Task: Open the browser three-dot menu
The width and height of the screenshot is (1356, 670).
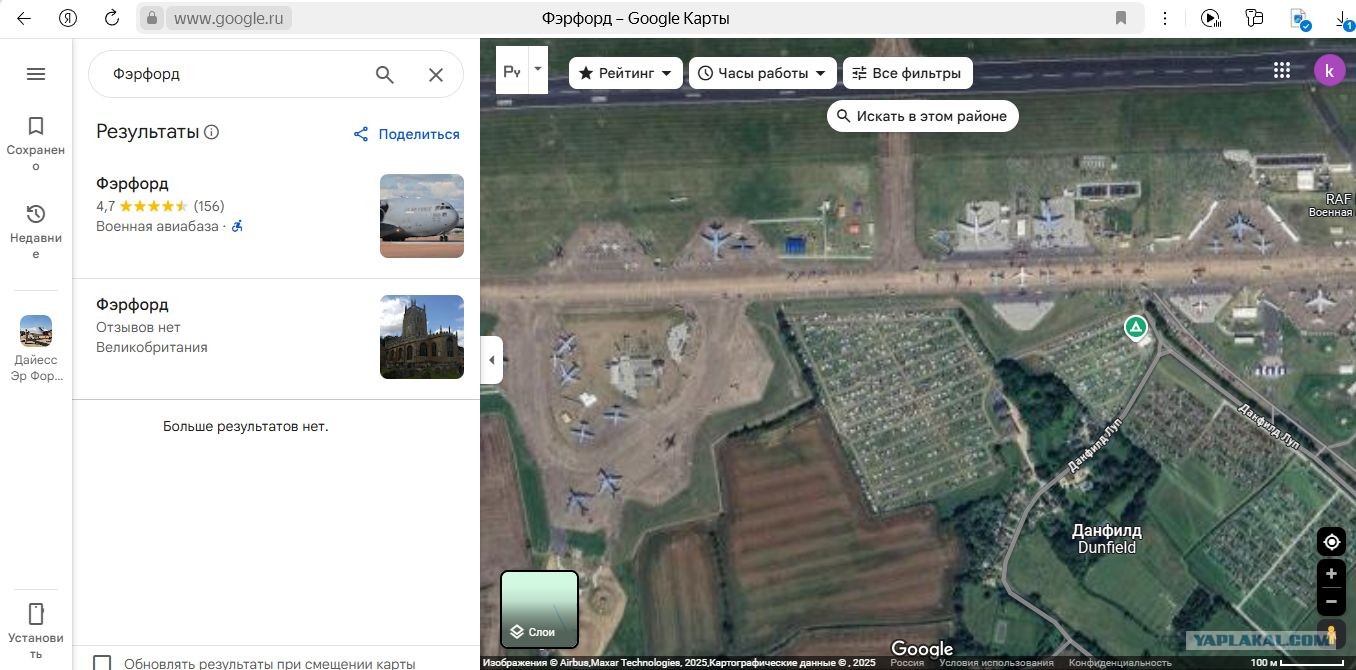Action: [x=1165, y=18]
